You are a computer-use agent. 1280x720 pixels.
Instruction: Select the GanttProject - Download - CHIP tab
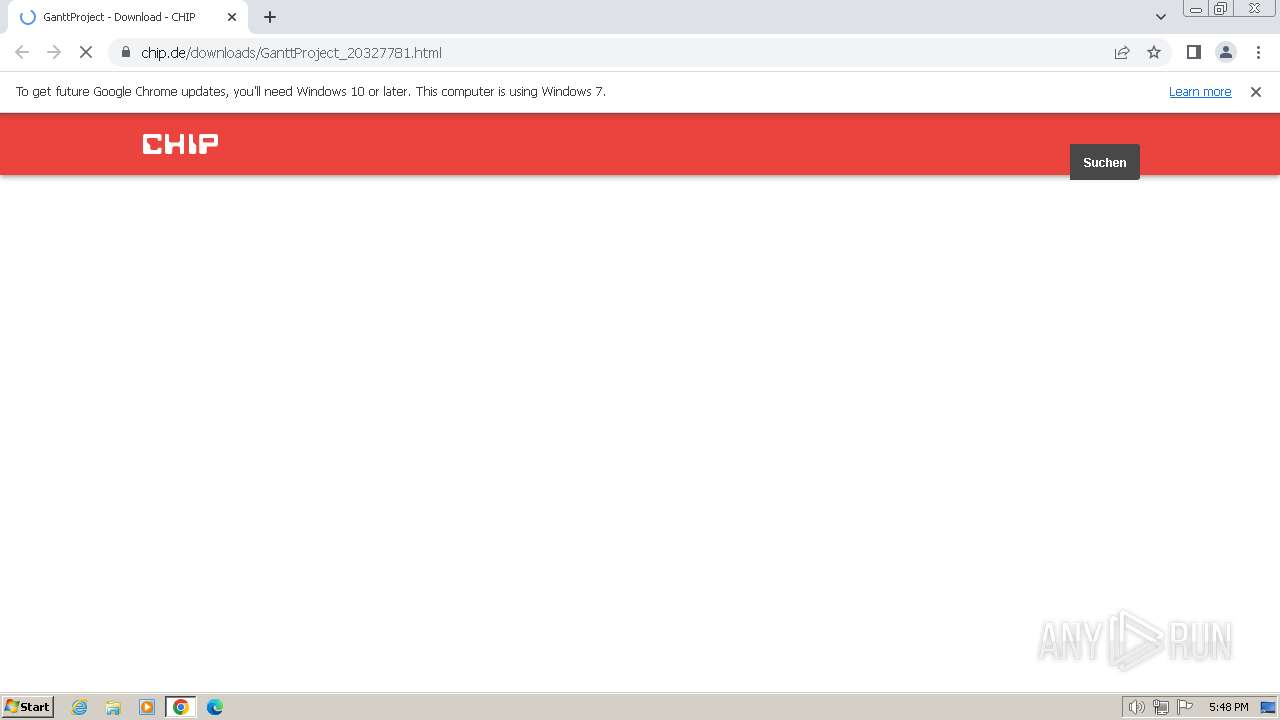coord(128,17)
